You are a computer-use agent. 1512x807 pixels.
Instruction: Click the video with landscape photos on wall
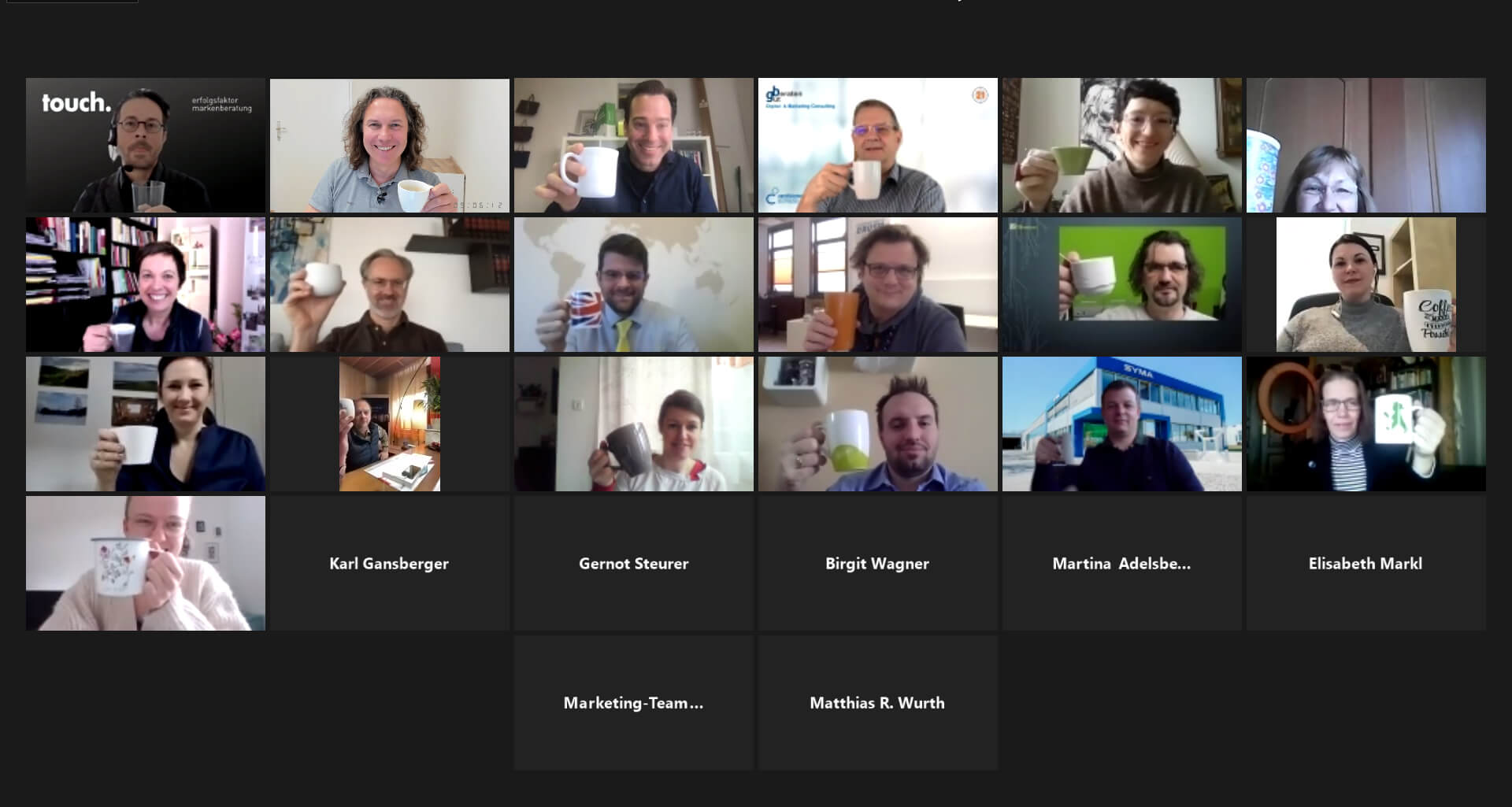[146, 424]
